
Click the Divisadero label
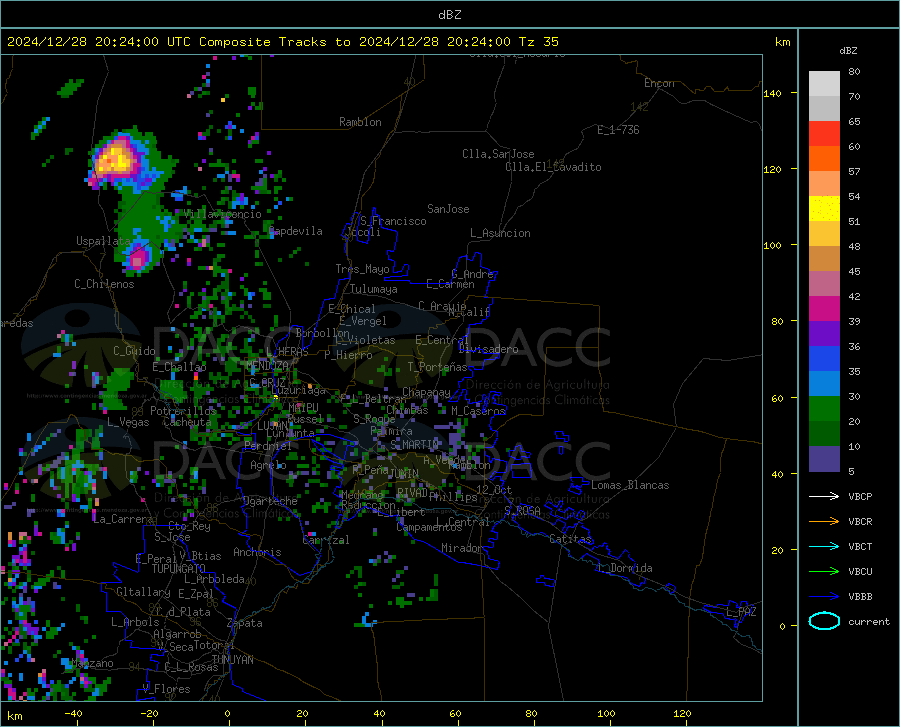pos(488,349)
